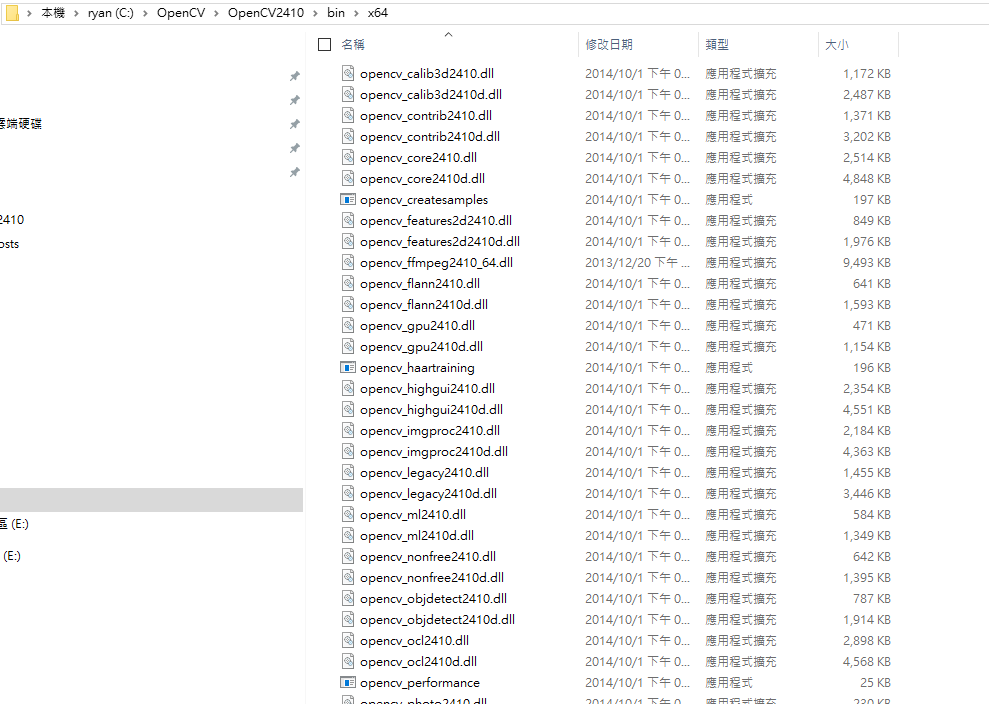This screenshot has height=704, width=989.
Task: Expand the breadcrumb chevron after 本機
Action: tap(76, 13)
